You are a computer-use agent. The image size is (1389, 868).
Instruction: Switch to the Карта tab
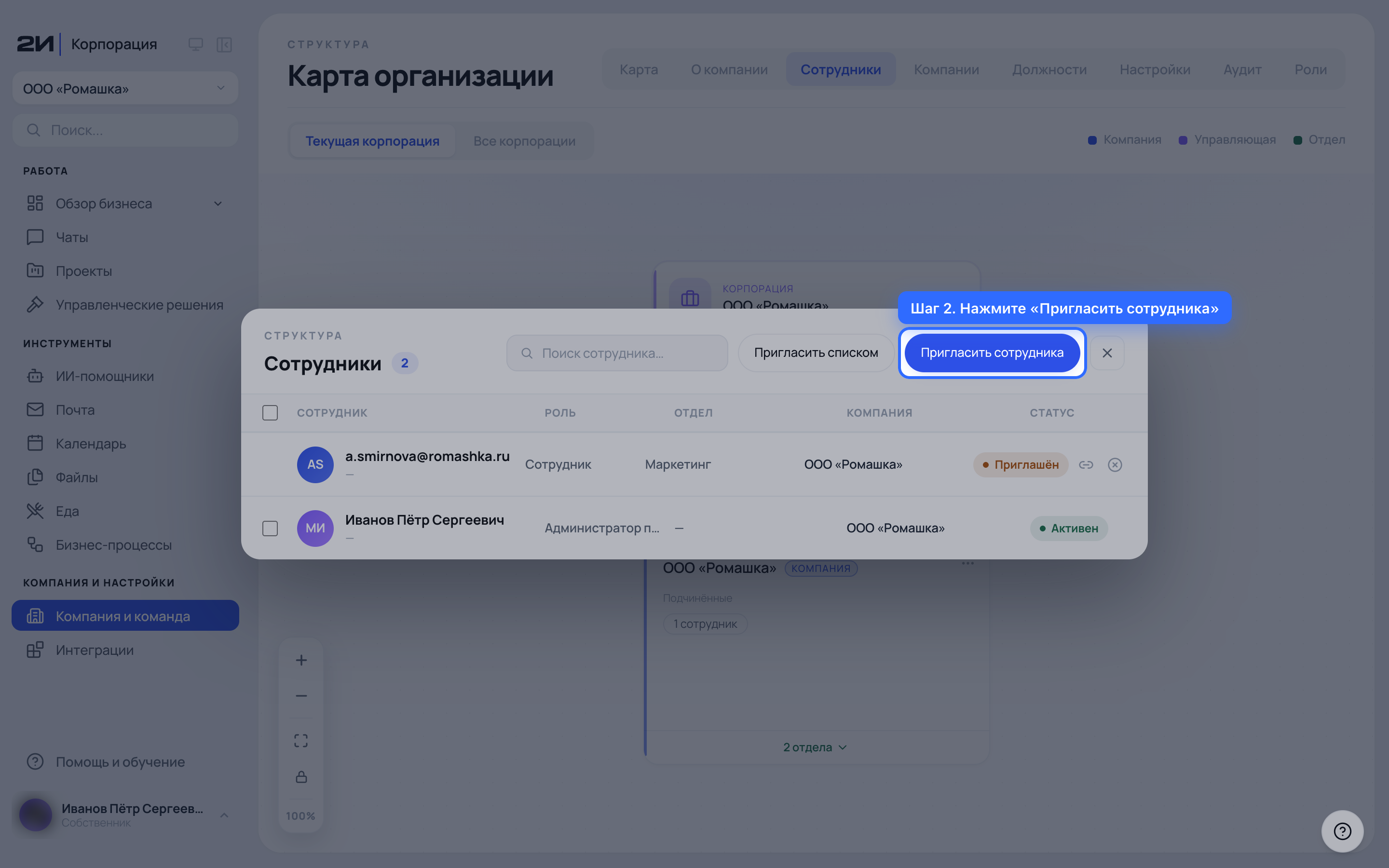[639, 69]
